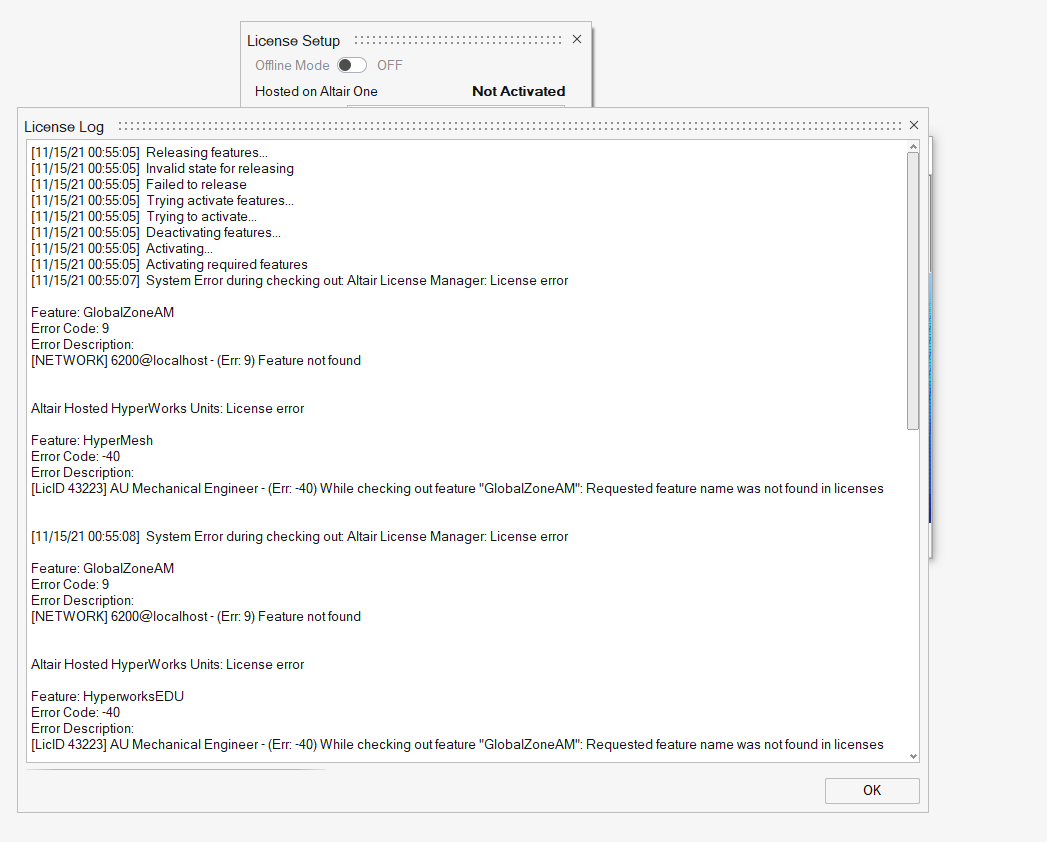This screenshot has height=842, width=1047.
Task: Toggle the Offline Mode switch
Action: 351,65
